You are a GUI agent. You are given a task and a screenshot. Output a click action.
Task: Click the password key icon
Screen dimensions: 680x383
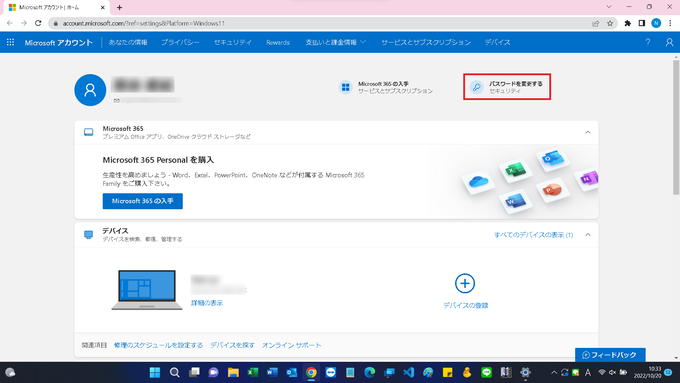click(477, 87)
